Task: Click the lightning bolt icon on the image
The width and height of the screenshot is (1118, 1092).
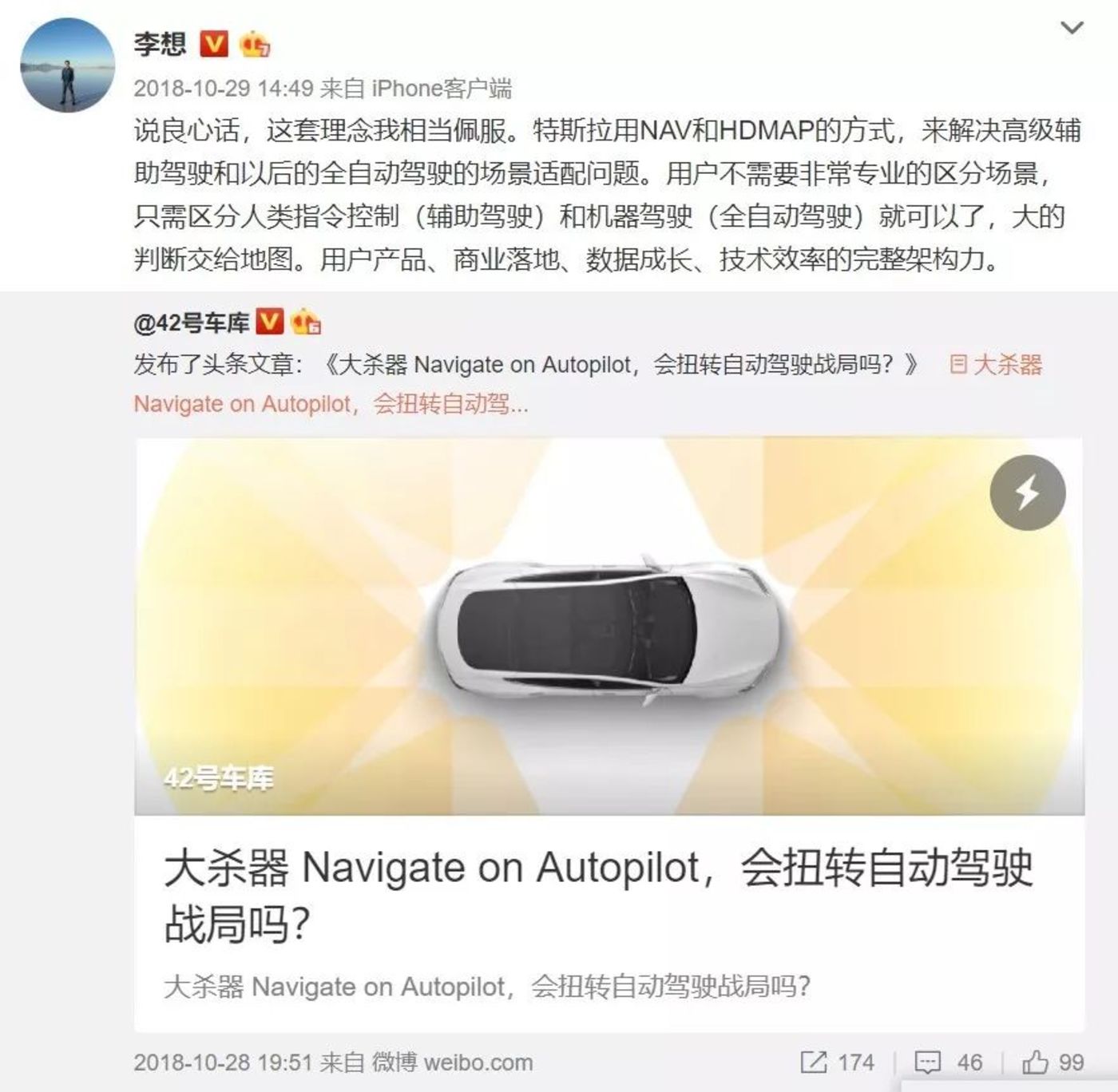Action: (1028, 493)
